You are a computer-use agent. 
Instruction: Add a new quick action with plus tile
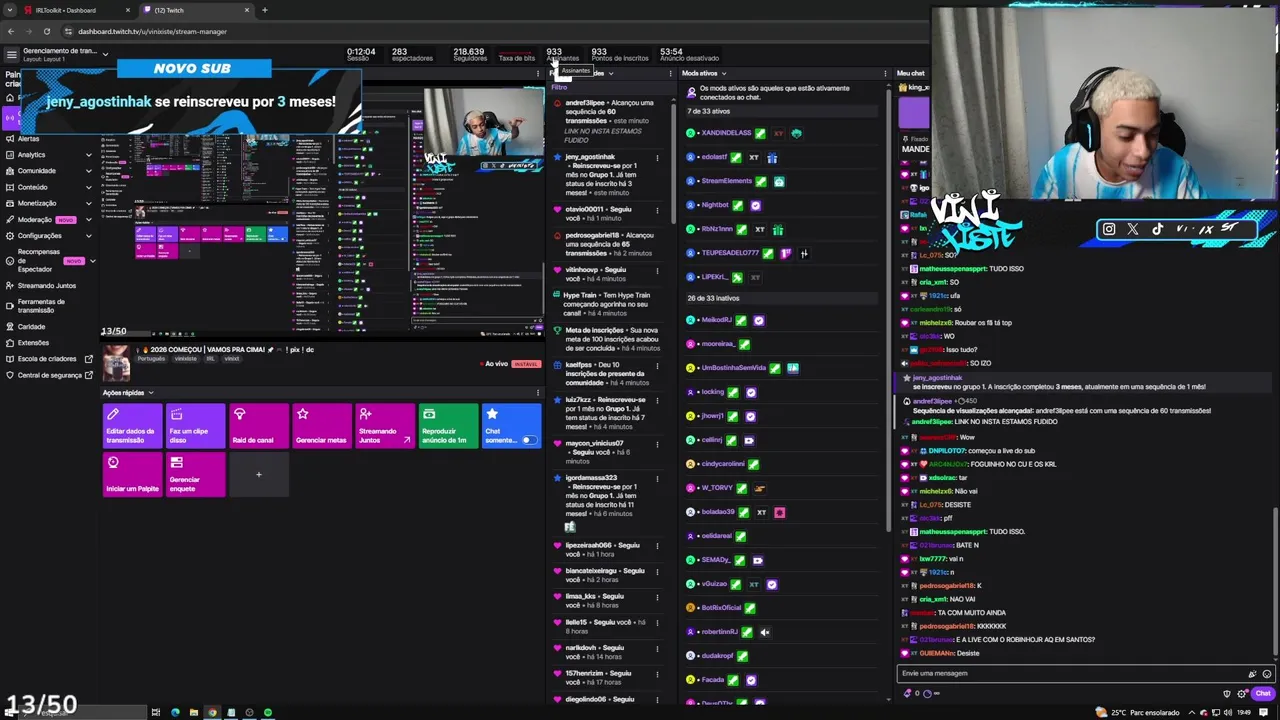(x=258, y=474)
